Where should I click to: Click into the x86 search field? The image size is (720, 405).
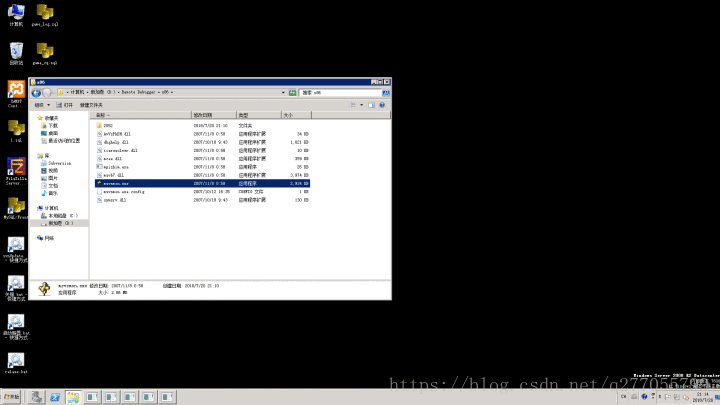(341, 93)
